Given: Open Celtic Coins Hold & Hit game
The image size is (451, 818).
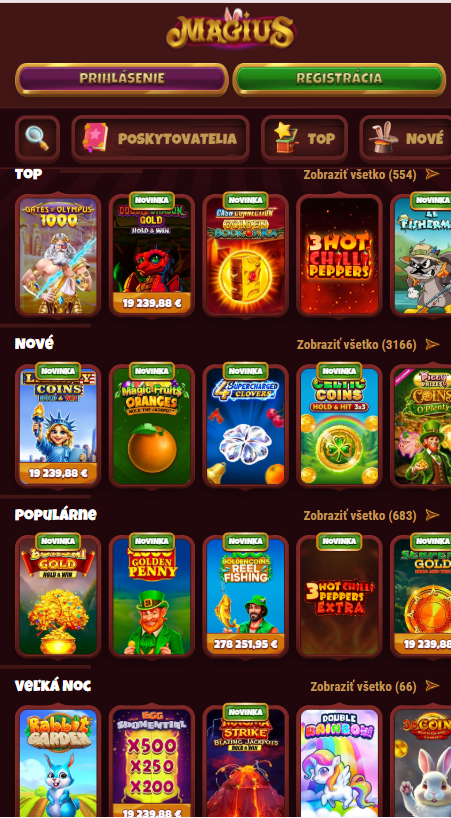Looking at the screenshot, I should tap(339, 426).
